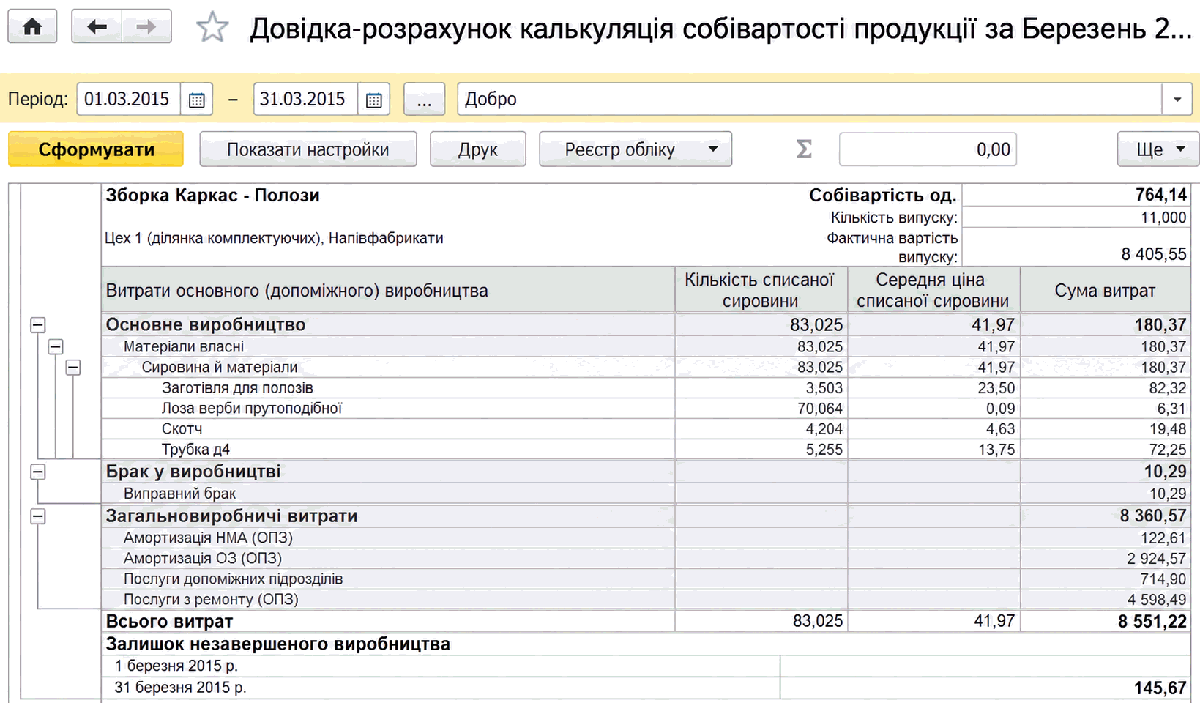
Task: Select the Трубка д4 row
Action: 647,450
